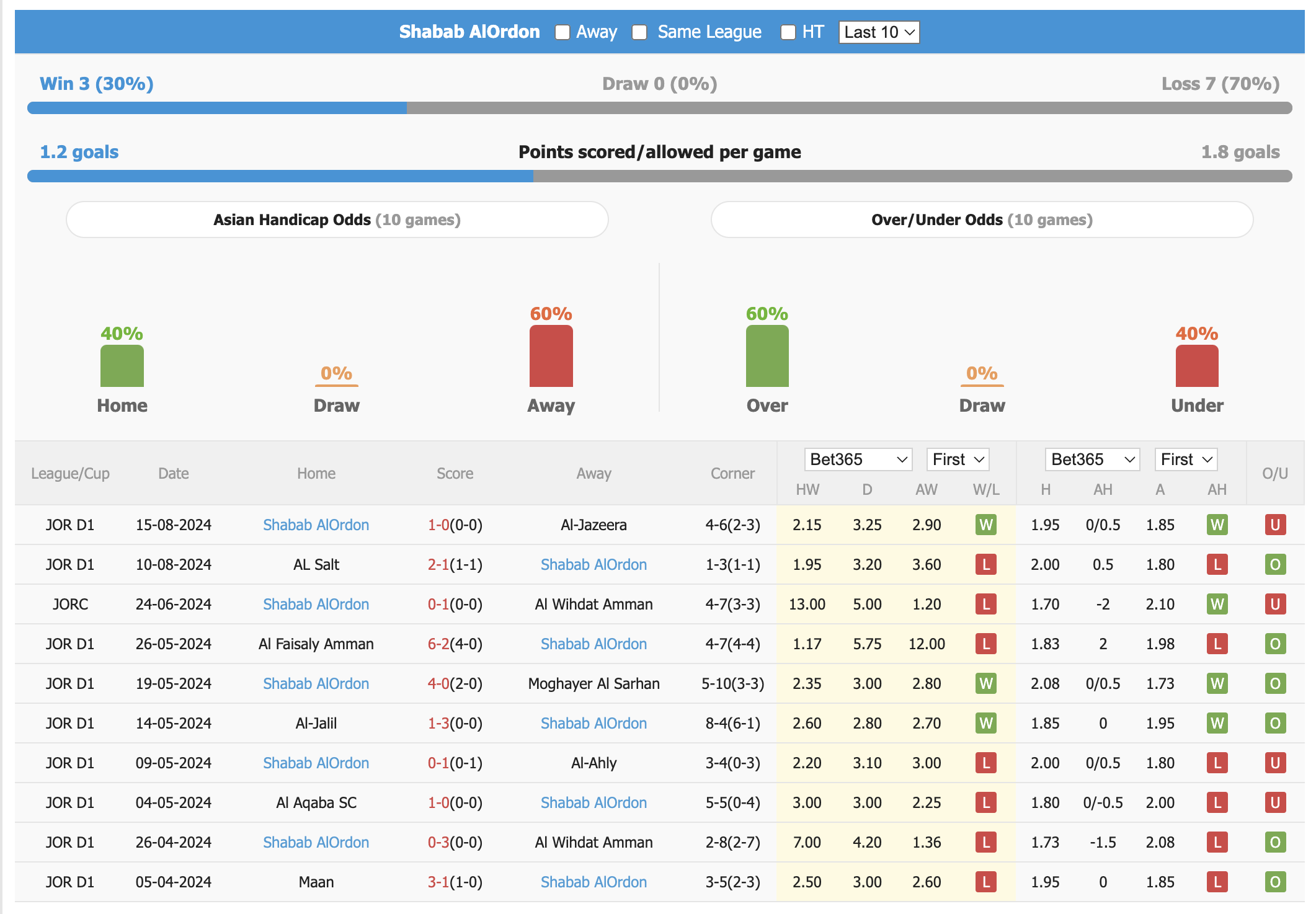Click the 1-0 score on 15-08-2024
1316x914 pixels.
[438, 525]
